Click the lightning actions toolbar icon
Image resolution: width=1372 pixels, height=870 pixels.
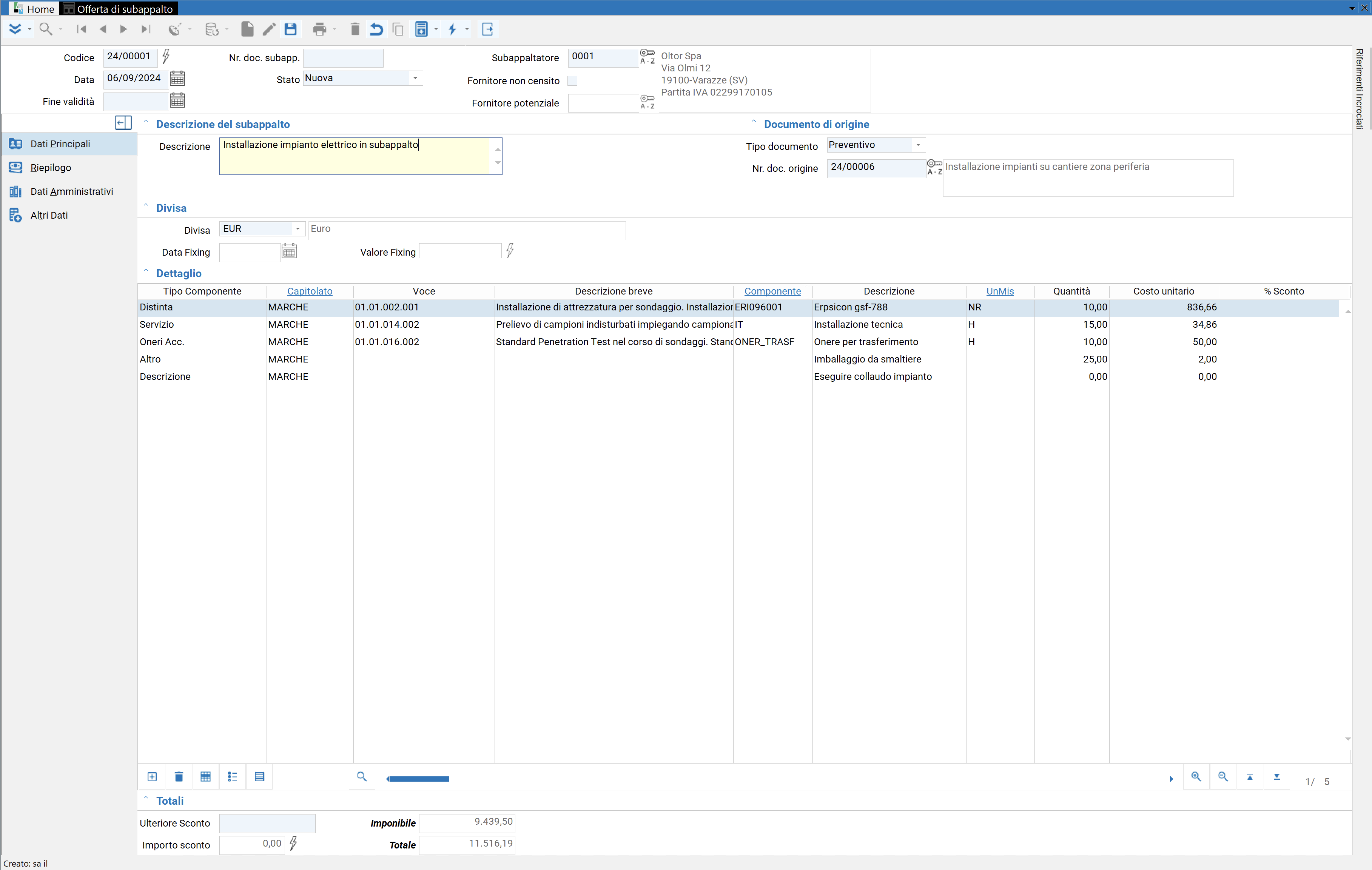pyautogui.click(x=452, y=29)
